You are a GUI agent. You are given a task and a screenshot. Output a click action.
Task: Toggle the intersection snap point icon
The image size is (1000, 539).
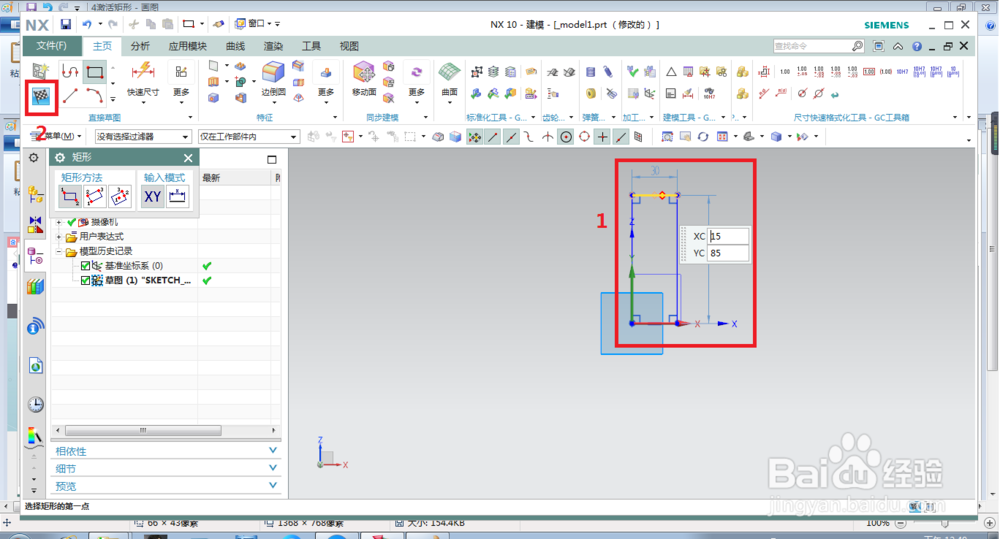click(x=548, y=137)
